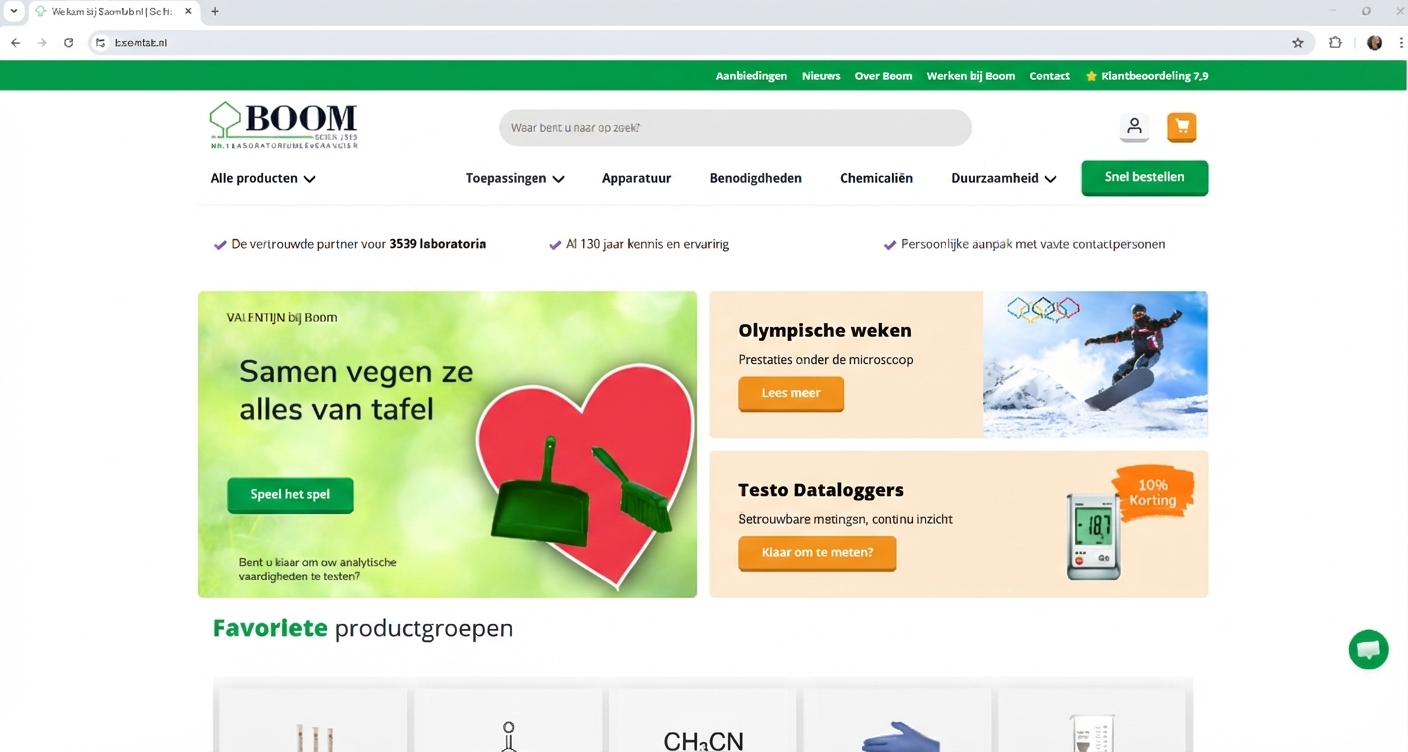Select Chemicaliën in the navigation
Viewport: 1408px width, 752px height.
(x=876, y=179)
